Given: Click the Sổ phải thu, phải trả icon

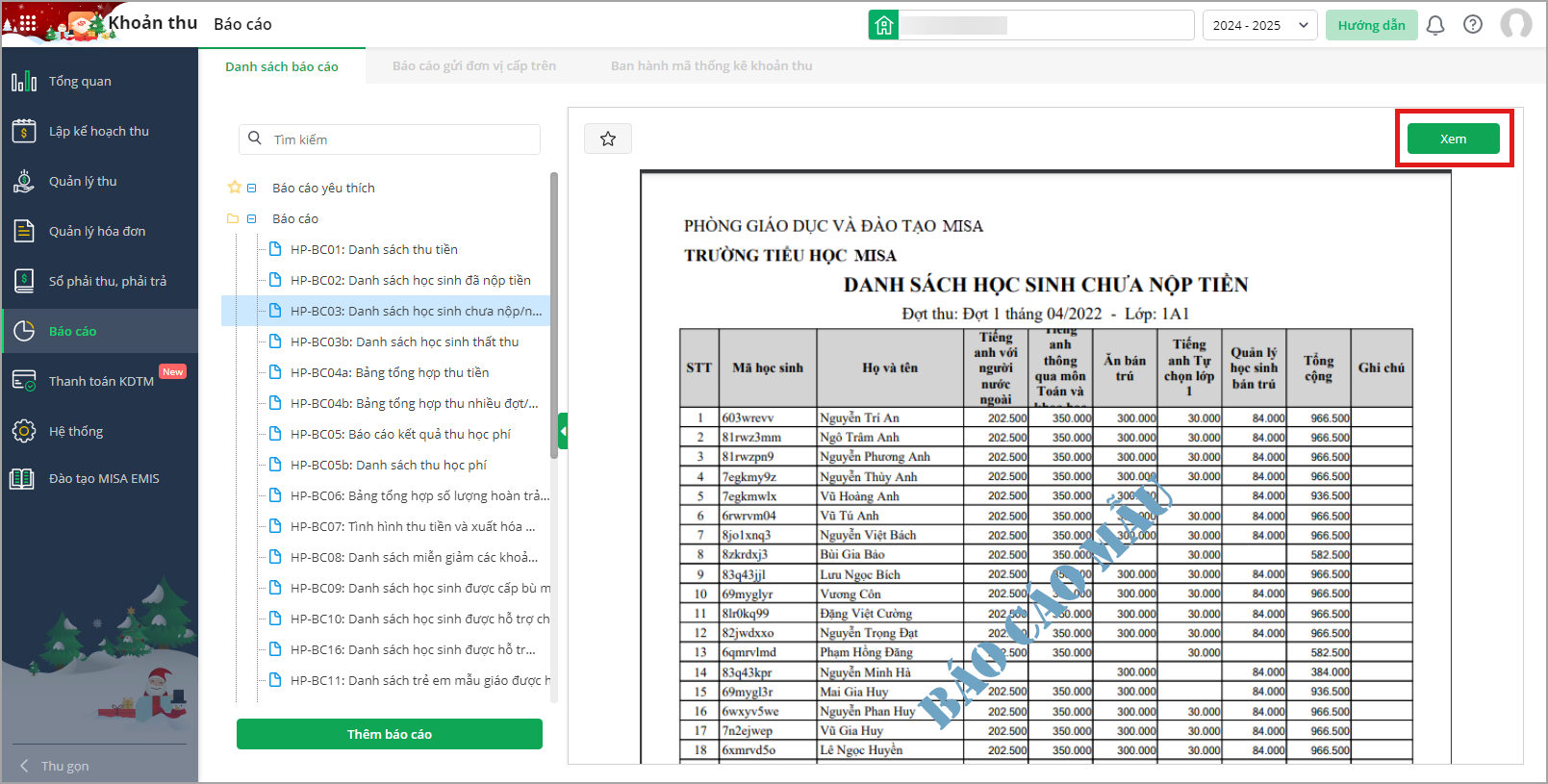Looking at the screenshot, I should 24,281.
